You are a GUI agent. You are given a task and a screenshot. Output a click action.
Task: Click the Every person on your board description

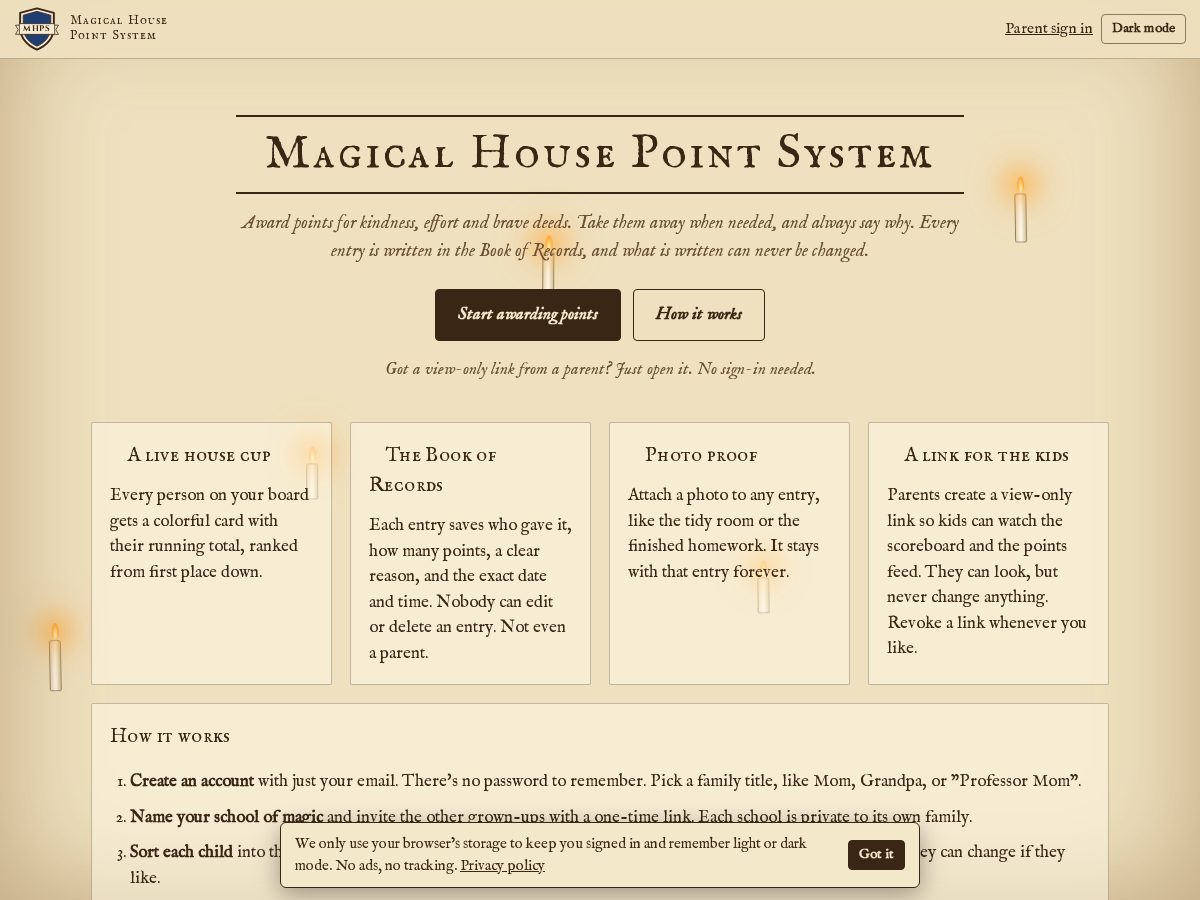tap(210, 533)
